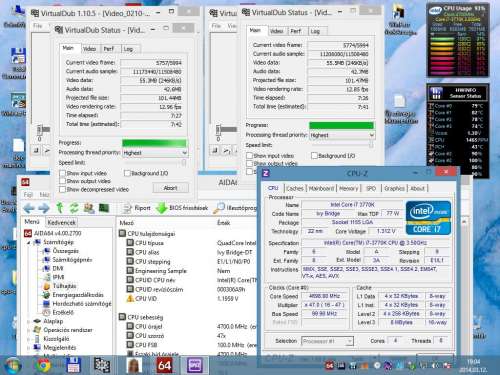Toggle Show decompressed video checkbox
Screen dimensions: 500x375
[62, 189]
